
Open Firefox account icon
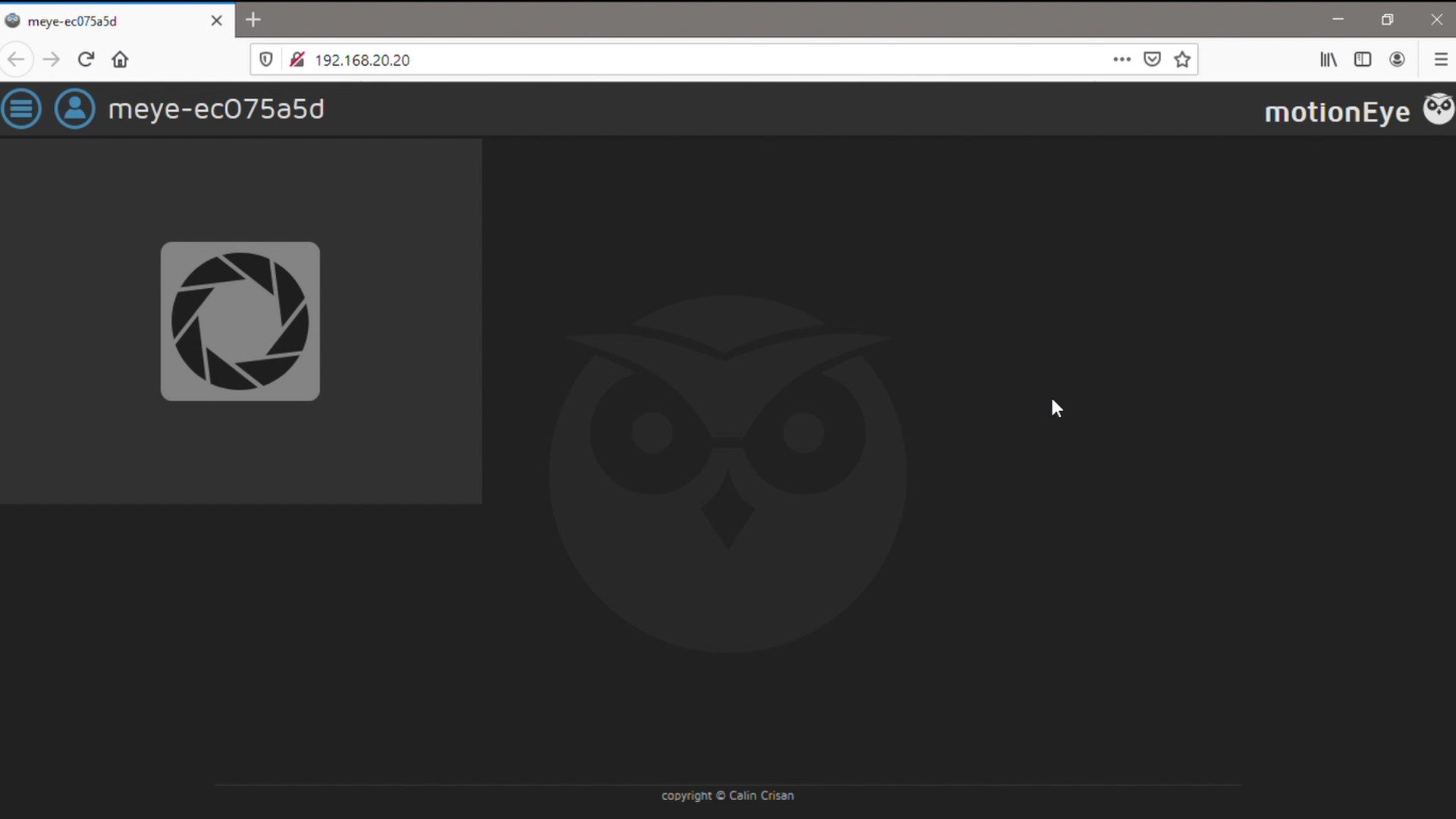tap(1397, 59)
